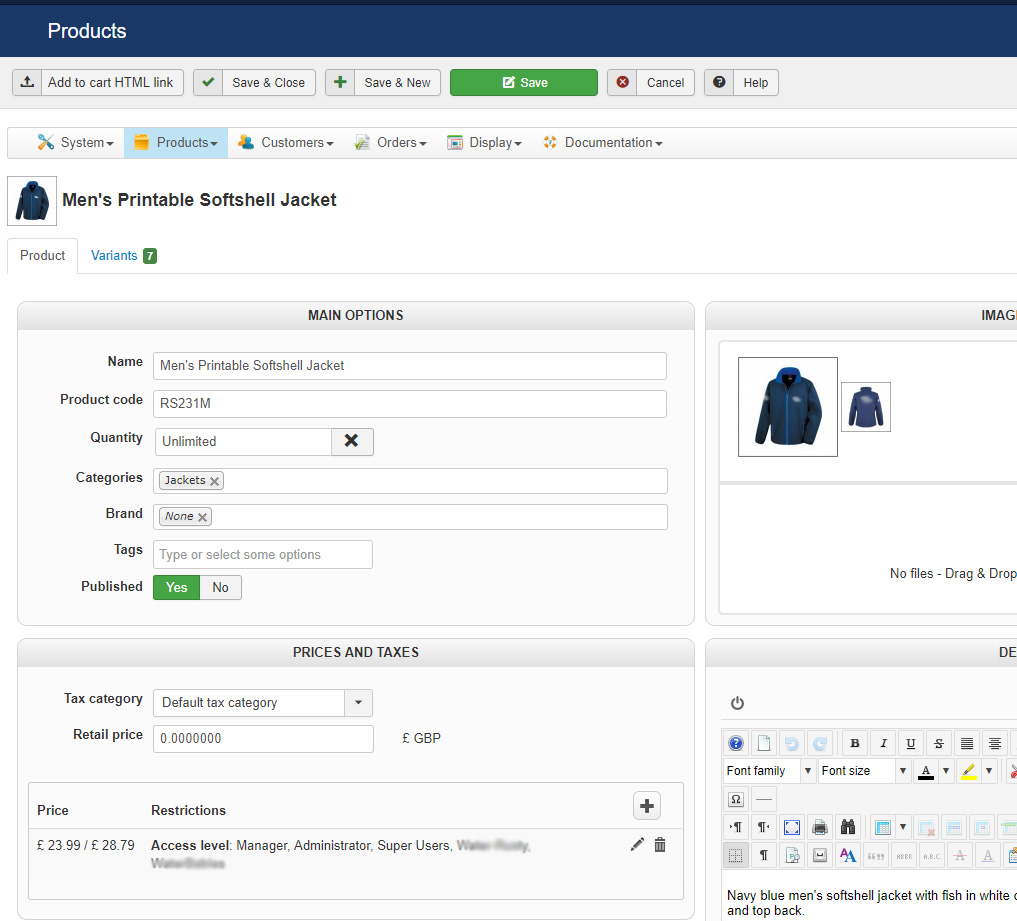Open the Orders menu
Screen dimensions: 1017x921
391,143
